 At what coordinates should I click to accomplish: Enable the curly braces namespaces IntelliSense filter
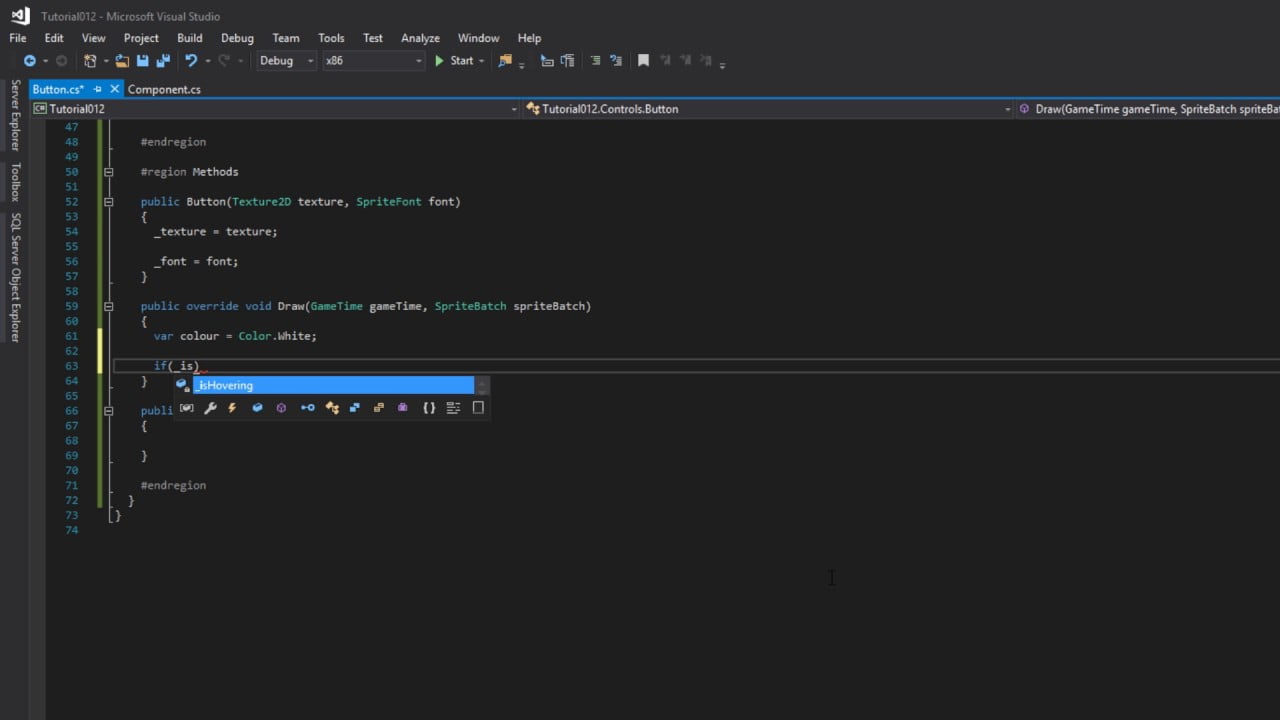click(x=429, y=408)
